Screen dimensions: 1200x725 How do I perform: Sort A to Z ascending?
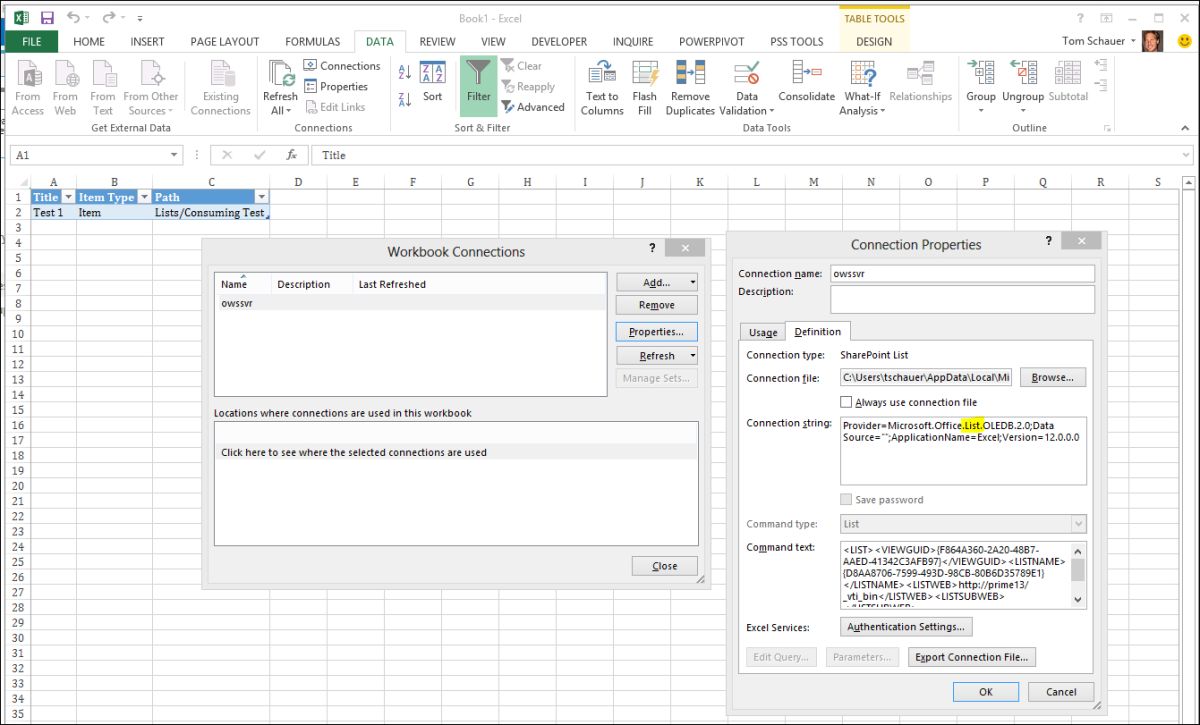tap(405, 72)
